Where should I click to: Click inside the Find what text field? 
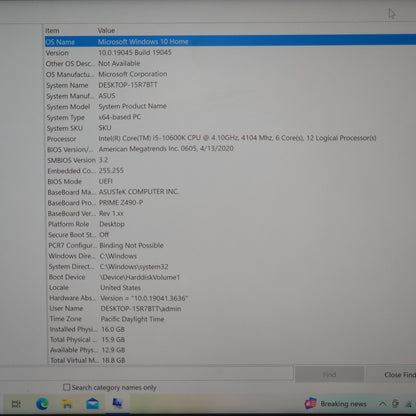pos(146,374)
